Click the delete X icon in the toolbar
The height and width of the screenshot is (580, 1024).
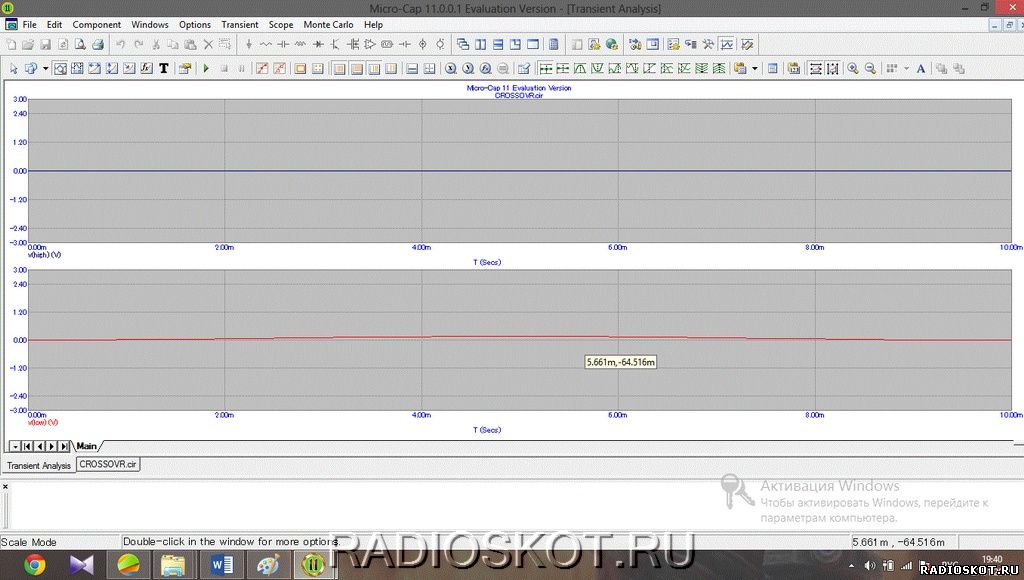pos(208,44)
